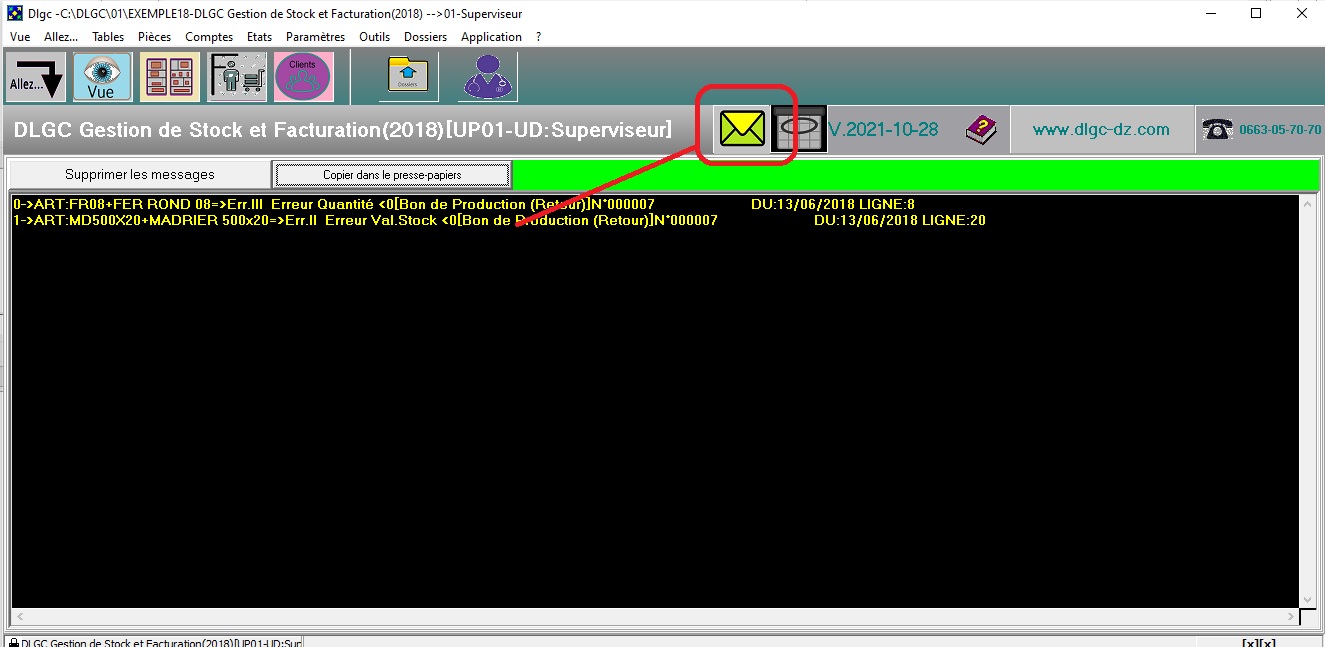
Task: Minimize the Dlgc window
Action: 1210,14
